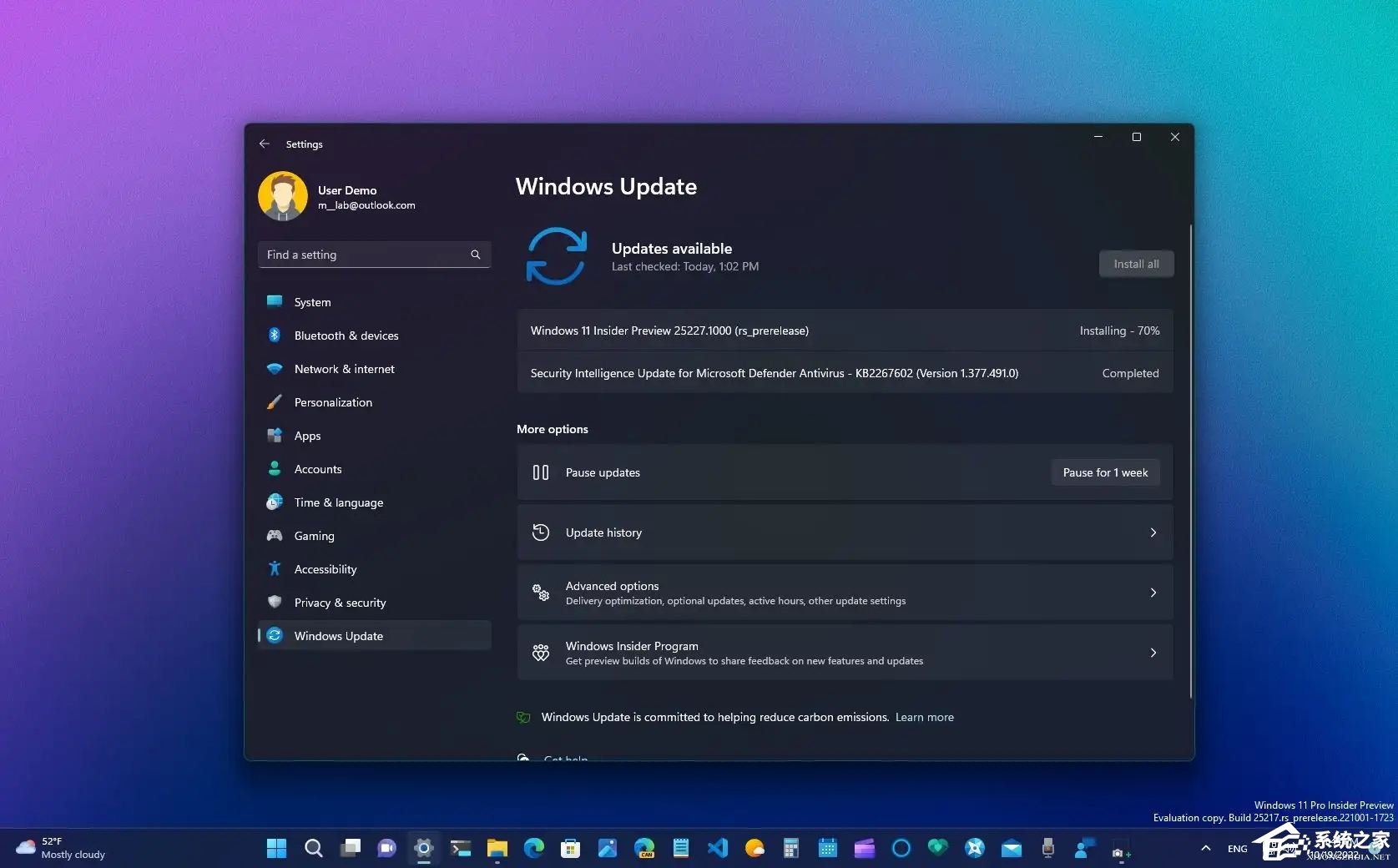
Task: Open the Calendar app on the taskbar
Action: (x=827, y=848)
